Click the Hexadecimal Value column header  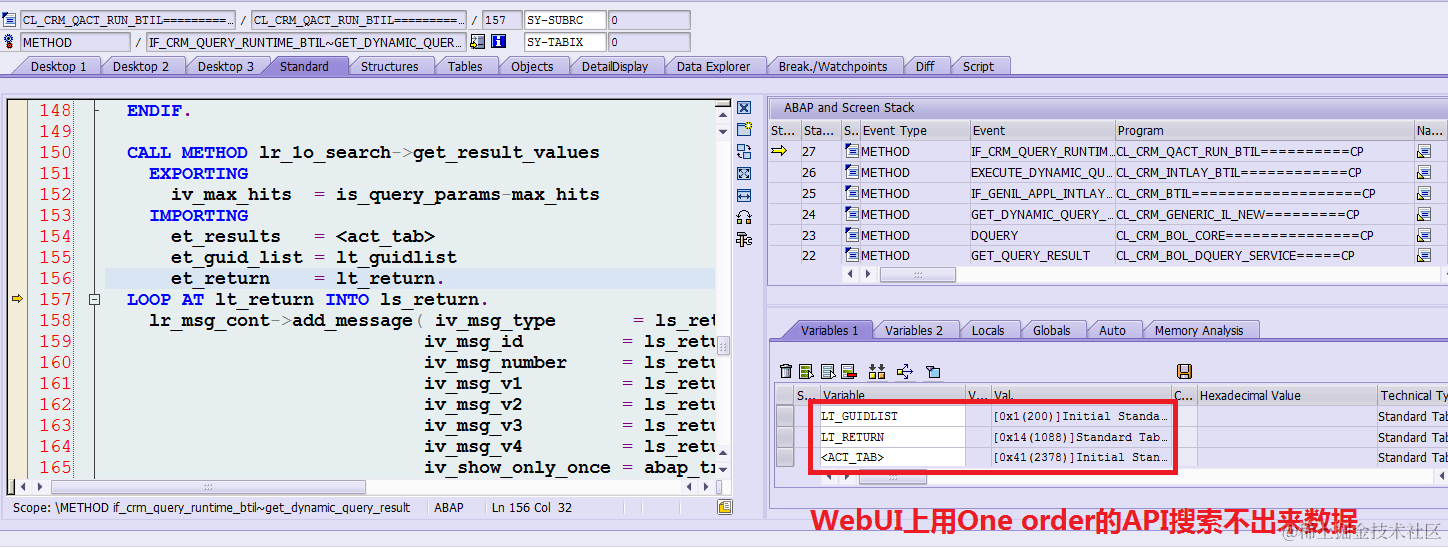(x=1287, y=395)
